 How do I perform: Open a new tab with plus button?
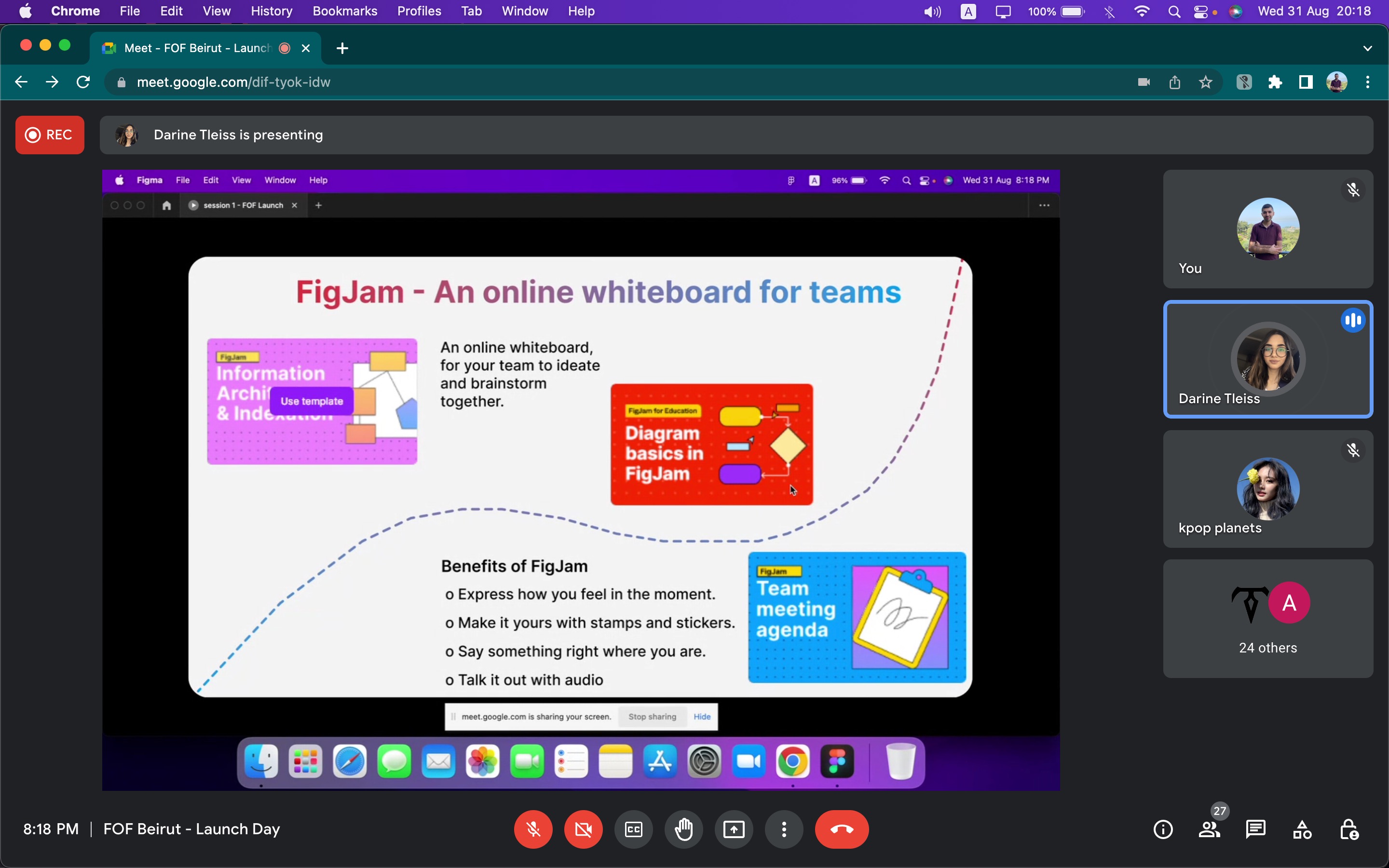tap(342, 48)
